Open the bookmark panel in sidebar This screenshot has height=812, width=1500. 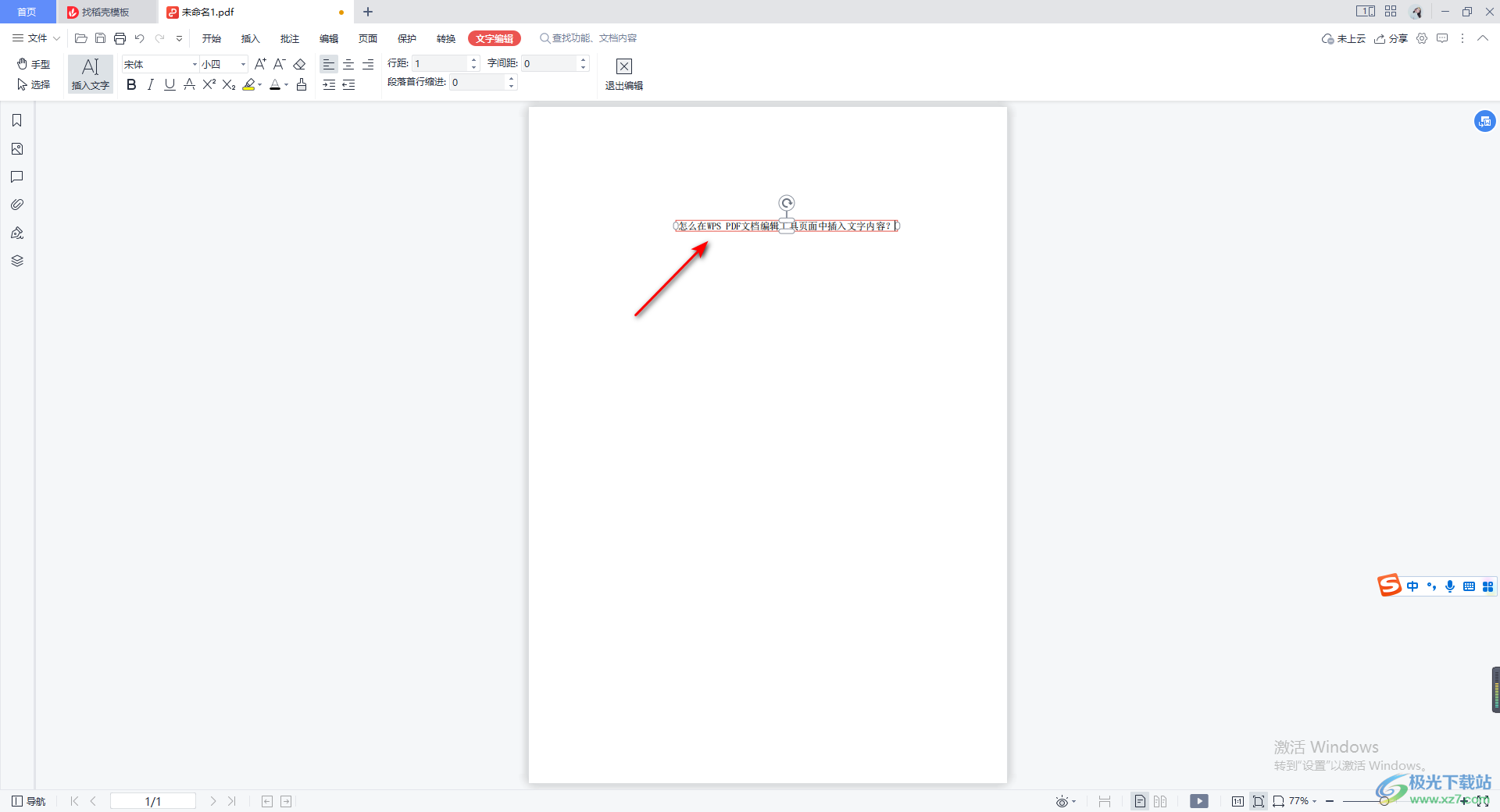[x=17, y=120]
